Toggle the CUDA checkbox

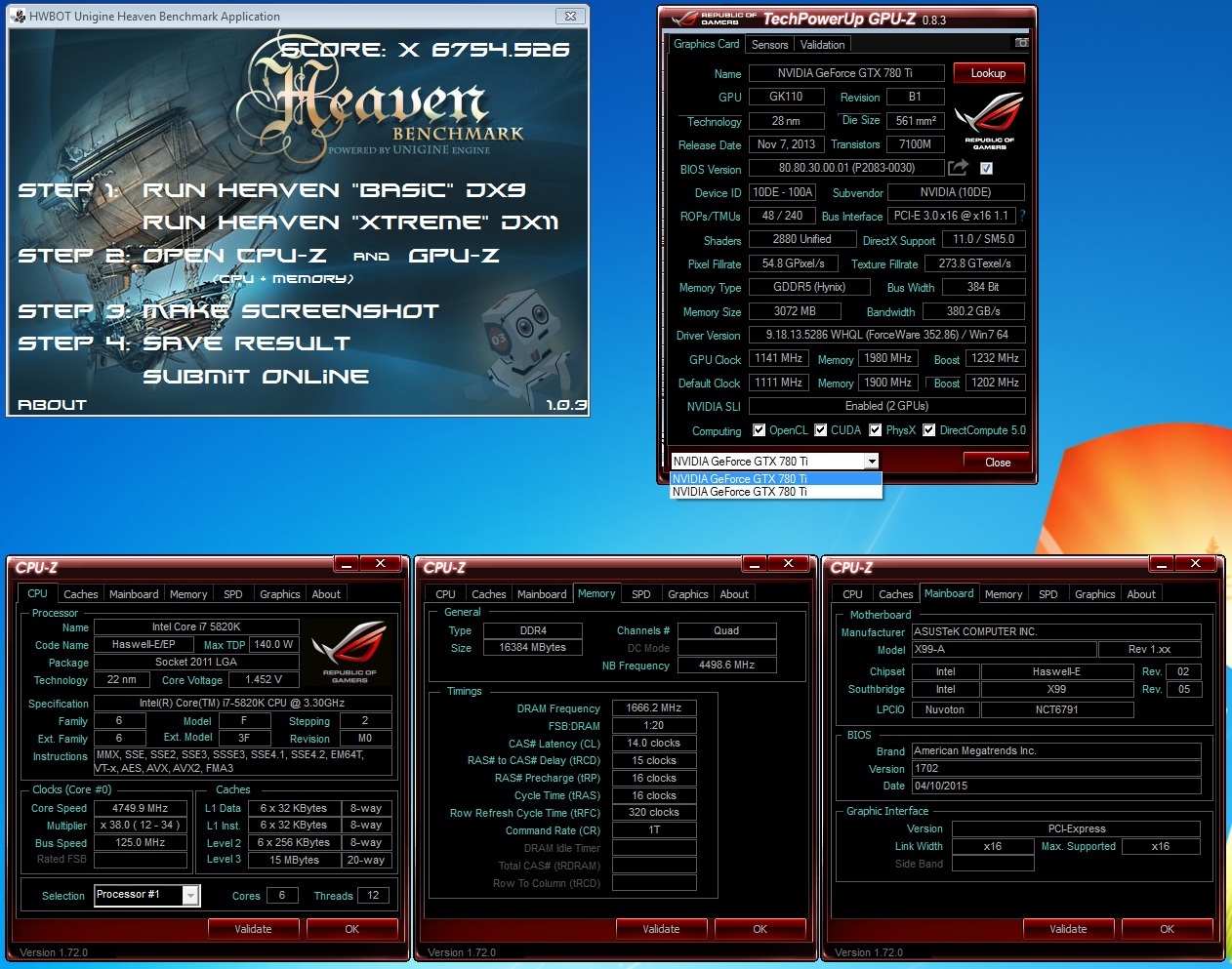point(821,430)
